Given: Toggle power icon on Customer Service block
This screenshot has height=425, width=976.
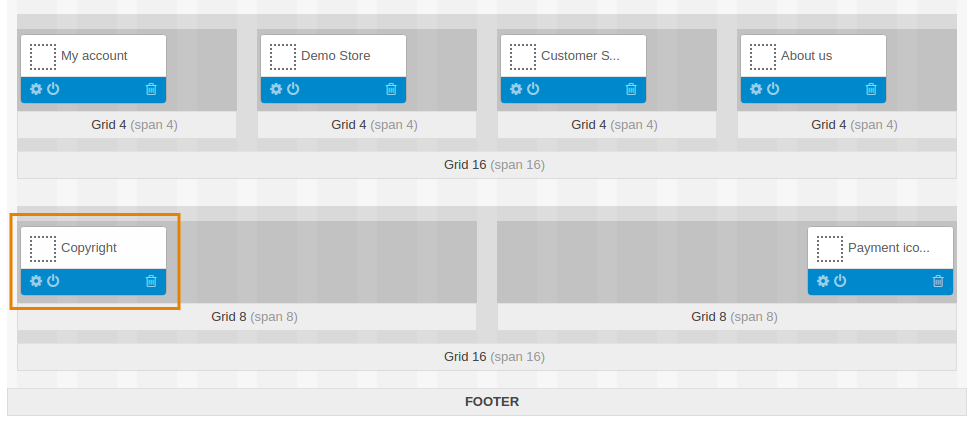Looking at the screenshot, I should 533,89.
